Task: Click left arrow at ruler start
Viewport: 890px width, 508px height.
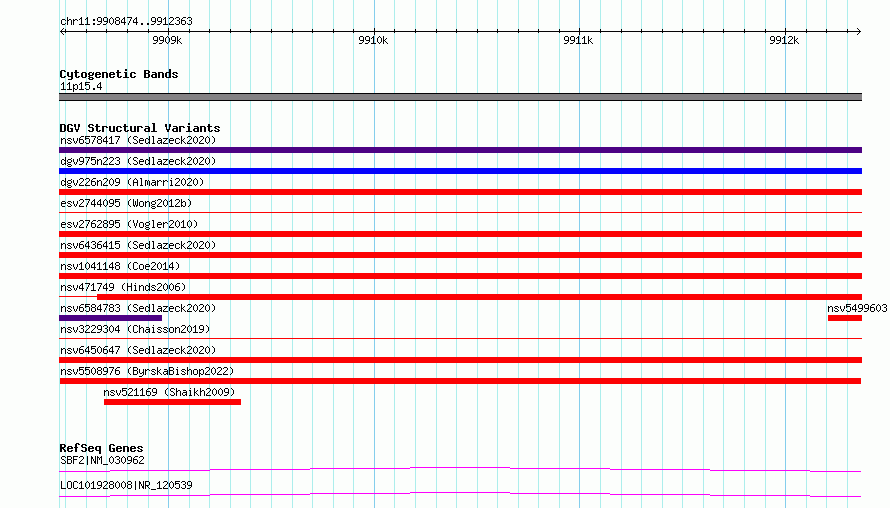Action: [x=62, y=32]
